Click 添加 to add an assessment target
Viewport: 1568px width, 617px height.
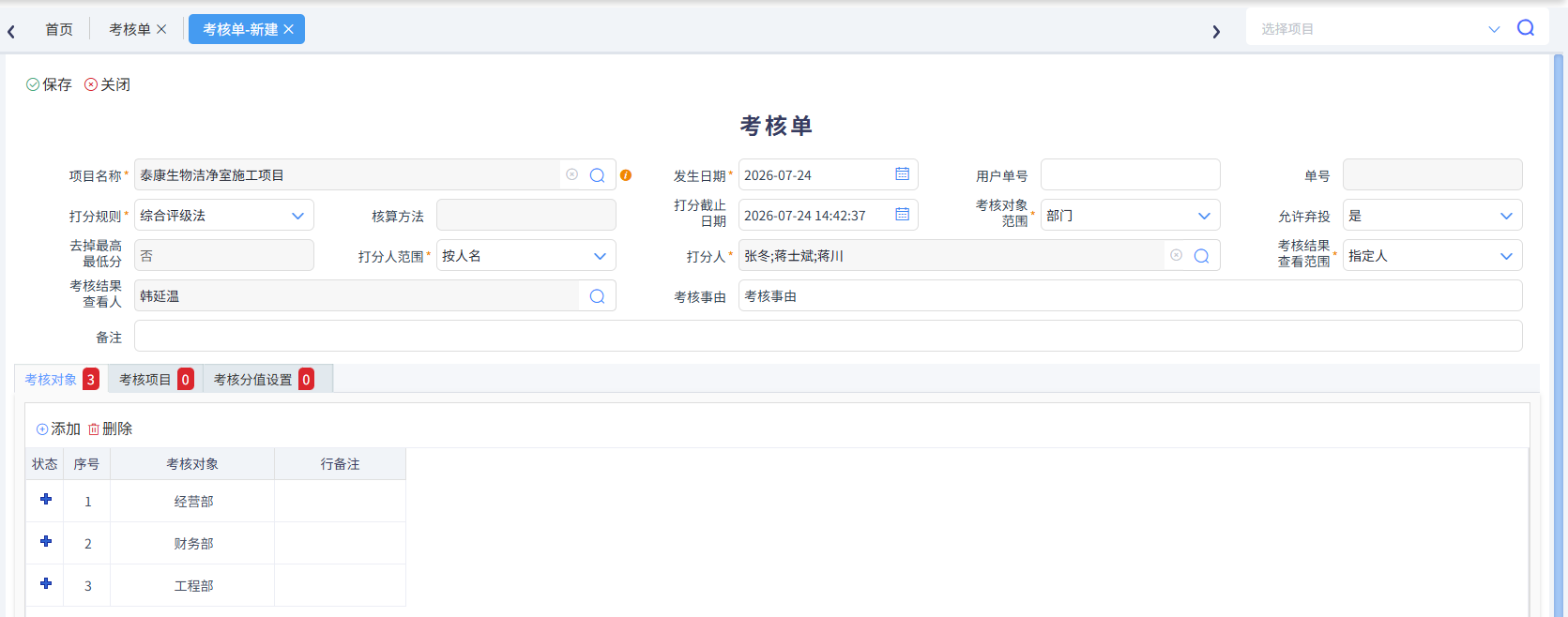coord(58,429)
